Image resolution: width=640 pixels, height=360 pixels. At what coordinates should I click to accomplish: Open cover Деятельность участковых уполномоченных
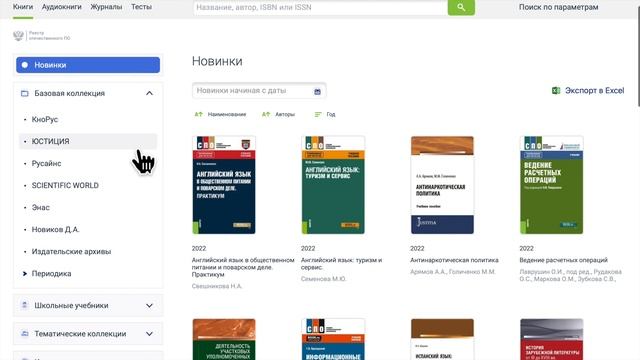pyautogui.click(x=224, y=339)
